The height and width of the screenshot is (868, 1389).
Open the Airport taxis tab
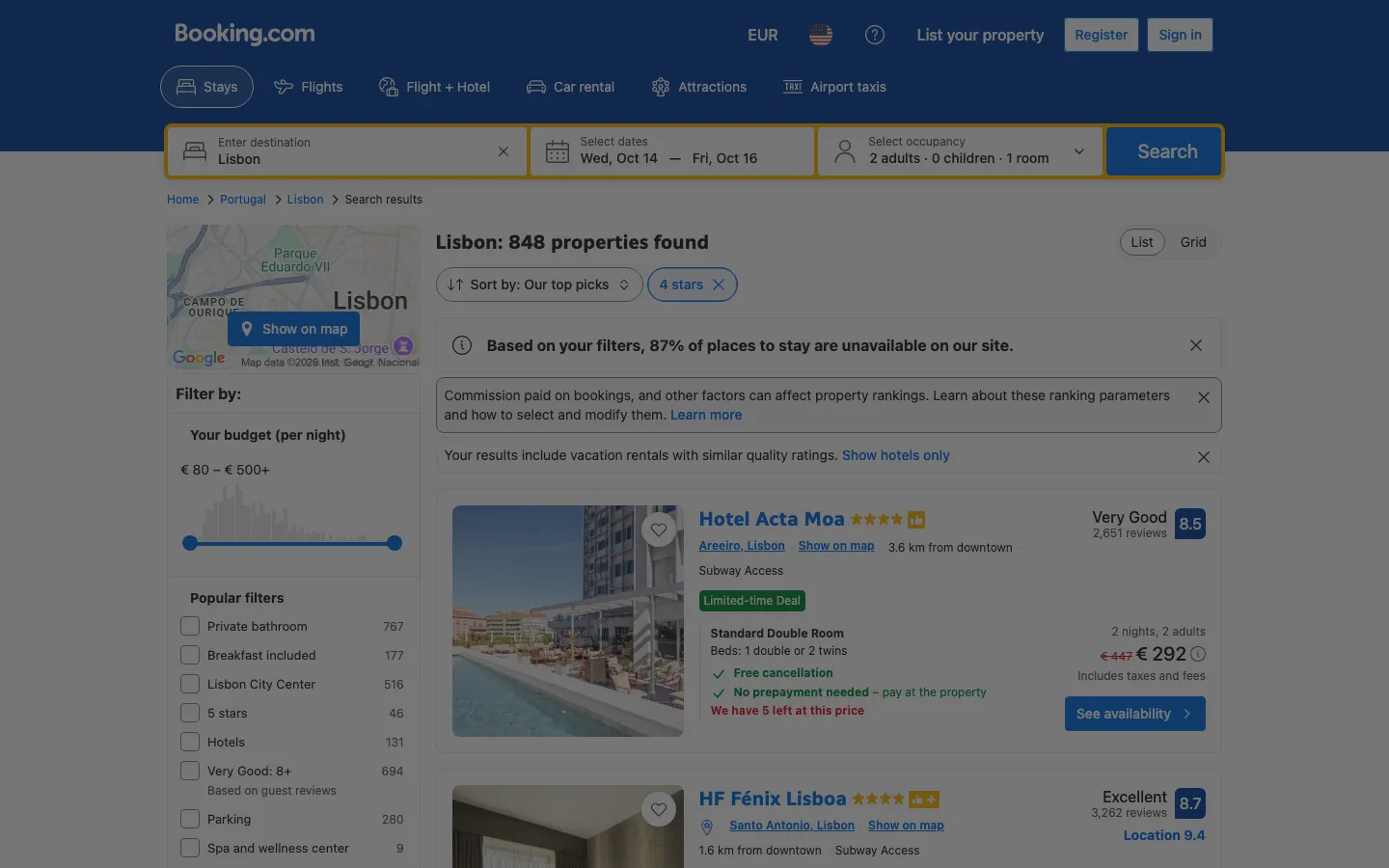(834, 87)
